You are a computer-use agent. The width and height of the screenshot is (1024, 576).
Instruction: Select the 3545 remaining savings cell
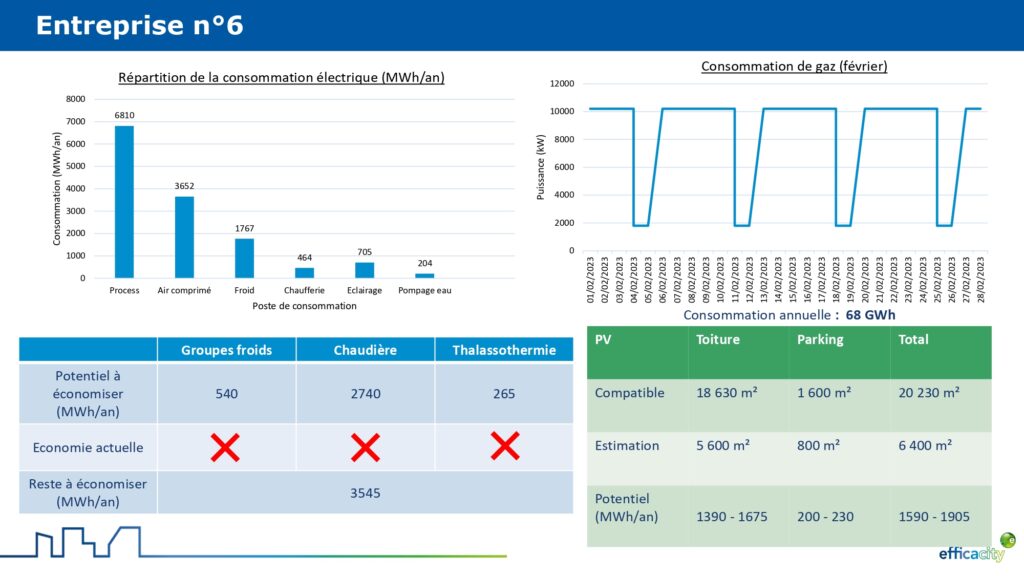365,492
